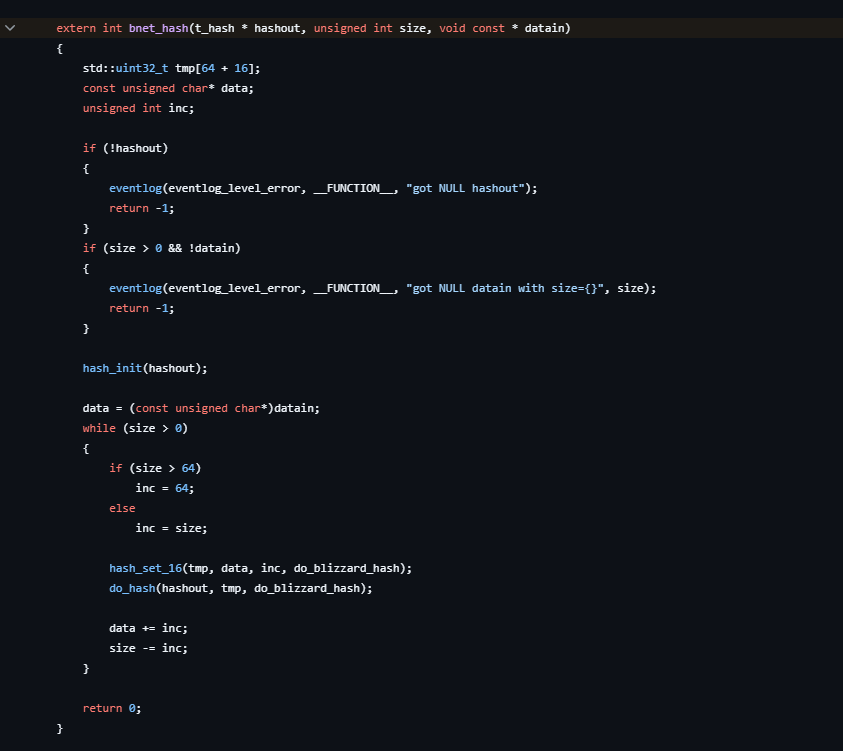Click the "data += inc;" statement
843x751 pixels.
coord(148,628)
